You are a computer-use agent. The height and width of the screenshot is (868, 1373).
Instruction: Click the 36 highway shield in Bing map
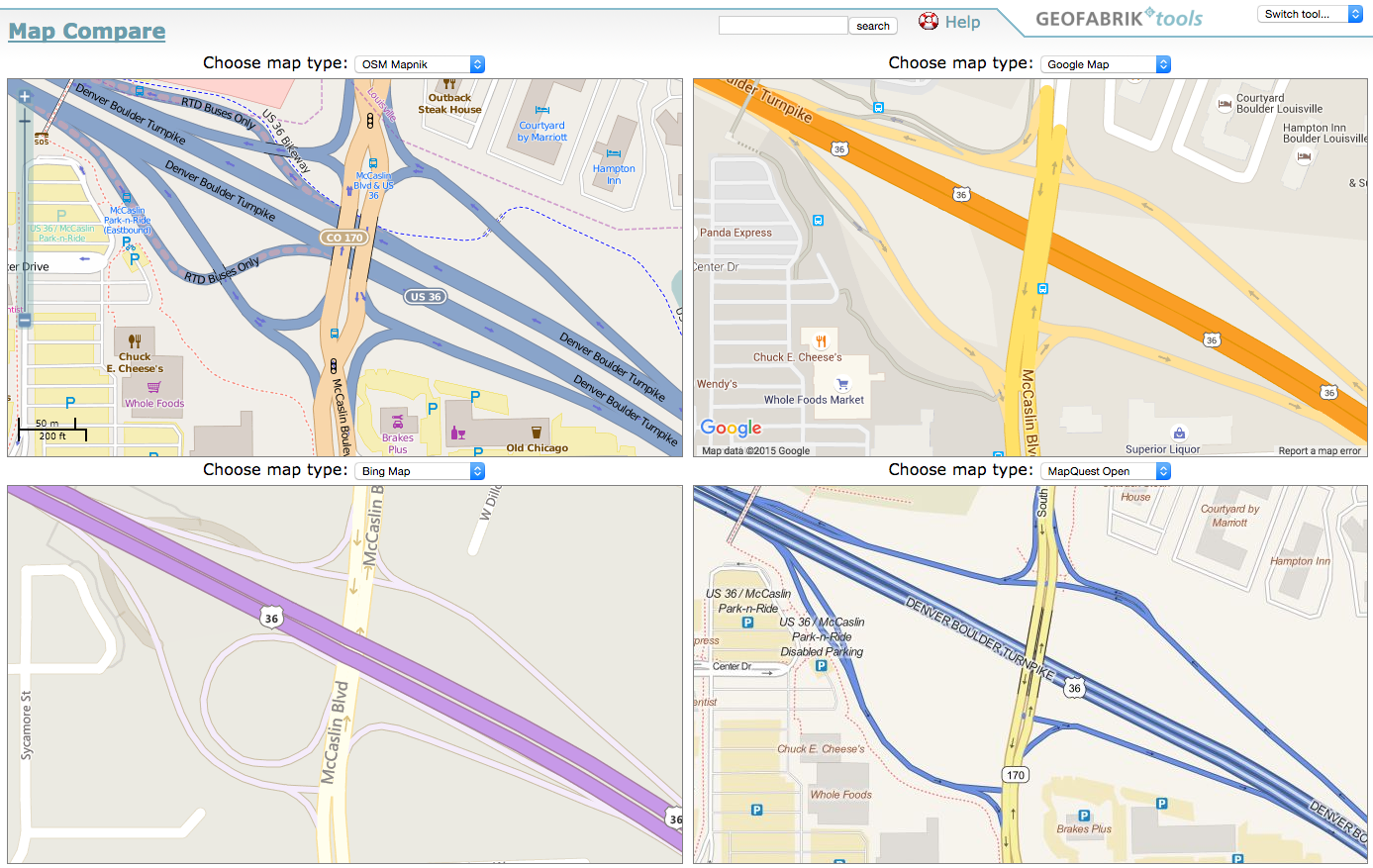[x=271, y=619]
